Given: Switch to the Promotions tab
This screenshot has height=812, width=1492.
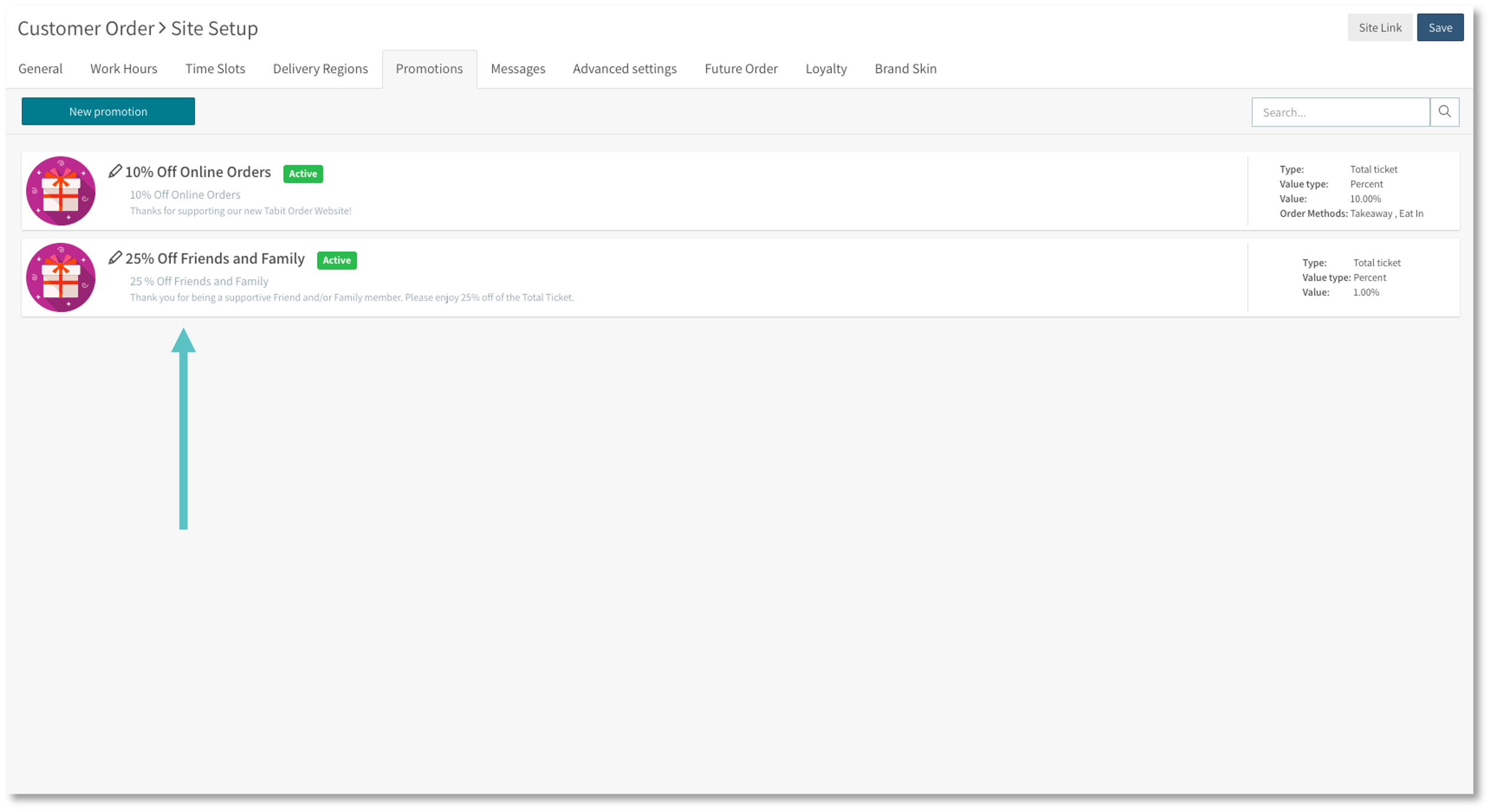Looking at the screenshot, I should point(430,69).
